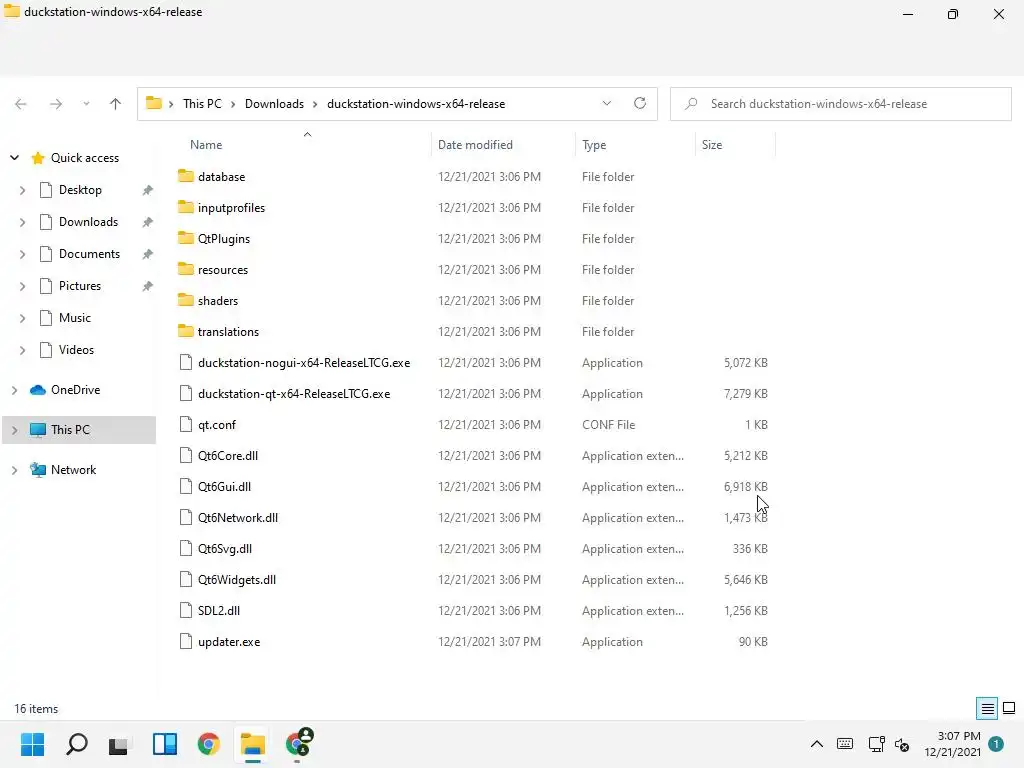Image resolution: width=1024 pixels, height=768 pixels.
Task: Open Network in navigation pane
Action: coord(73,470)
